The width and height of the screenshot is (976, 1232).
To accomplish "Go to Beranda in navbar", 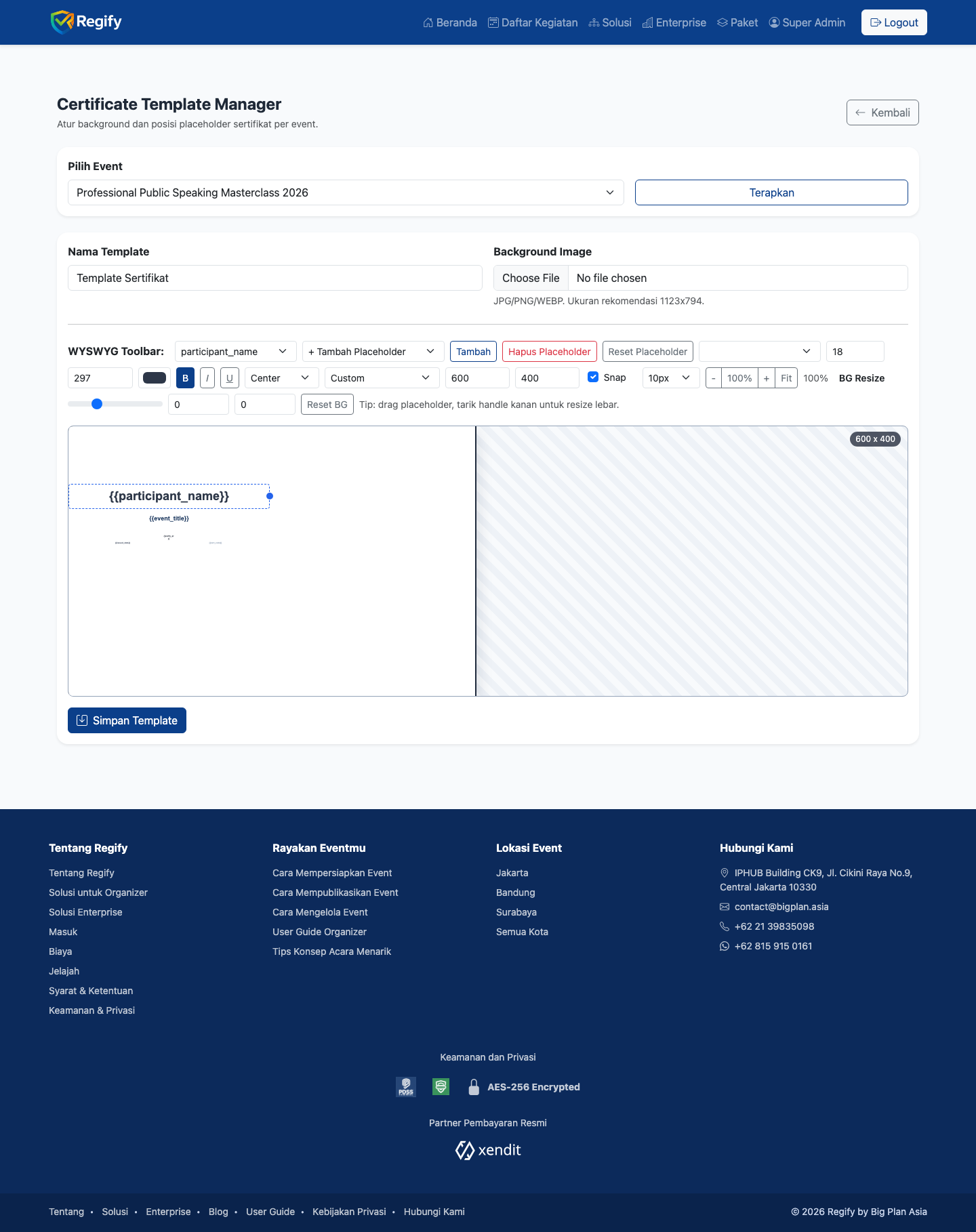I will (x=450, y=22).
